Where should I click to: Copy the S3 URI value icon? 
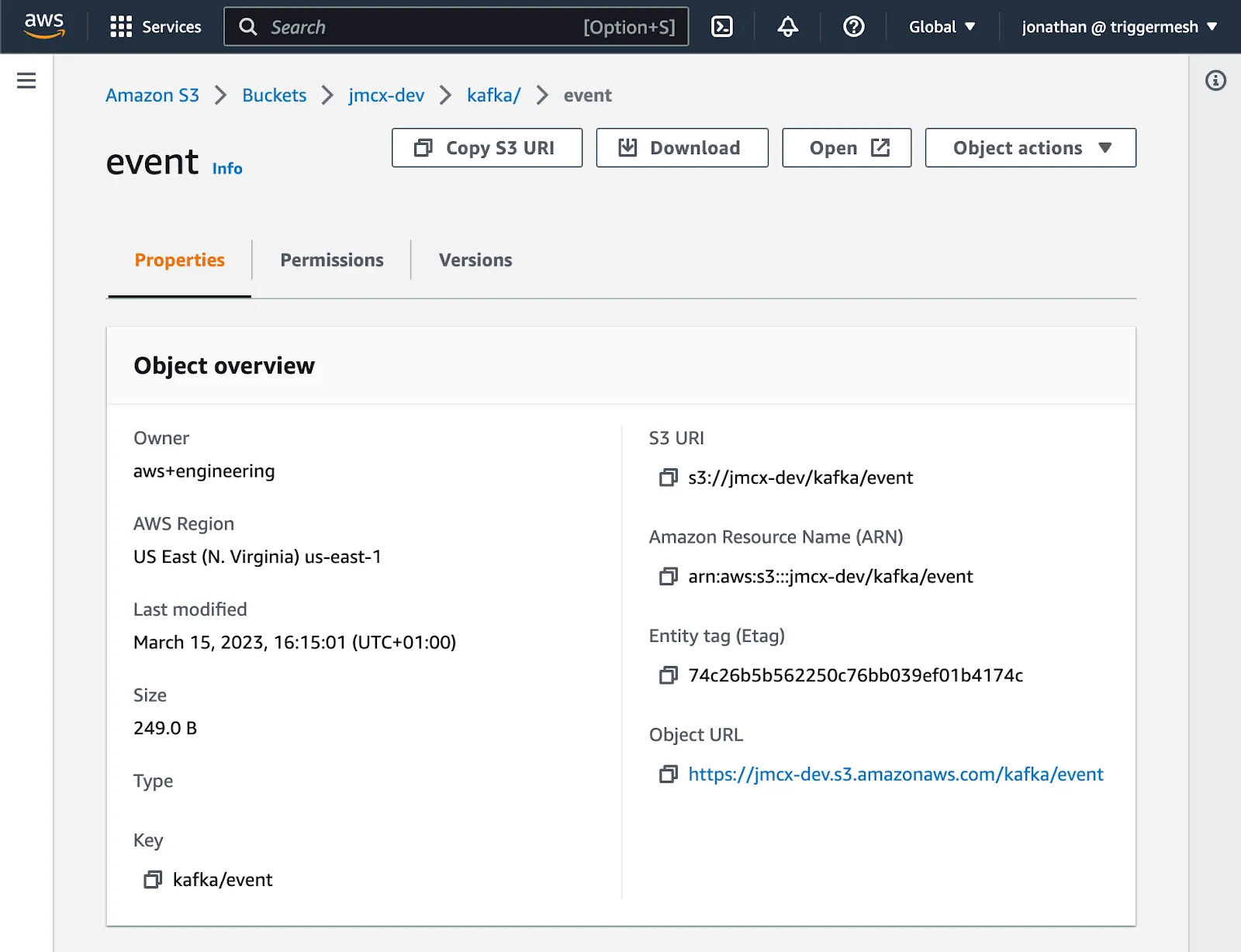668,478
